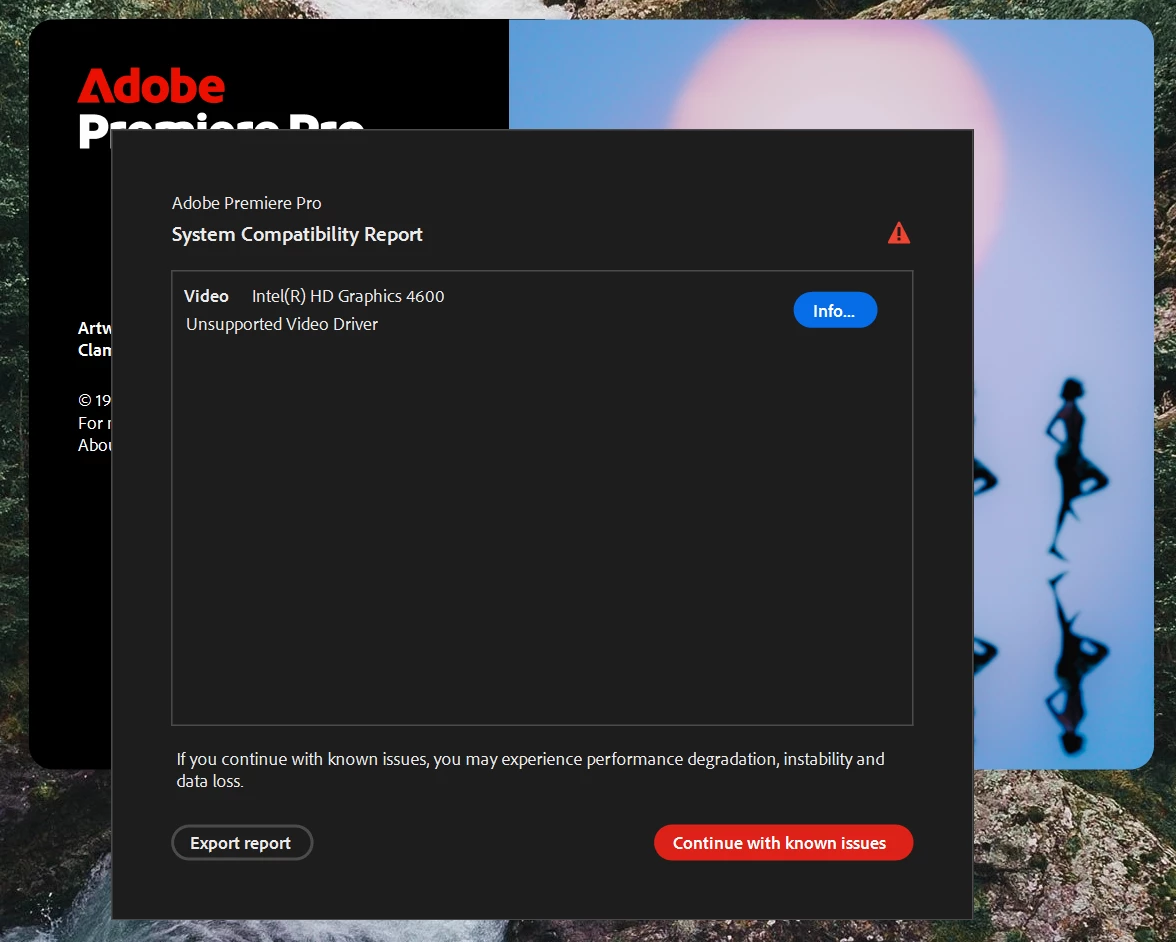This screenshot has height=942, width=1176.
Task: Select the 'Intel(R) HD Graphics 4600' entry
Action: point(348,296)
